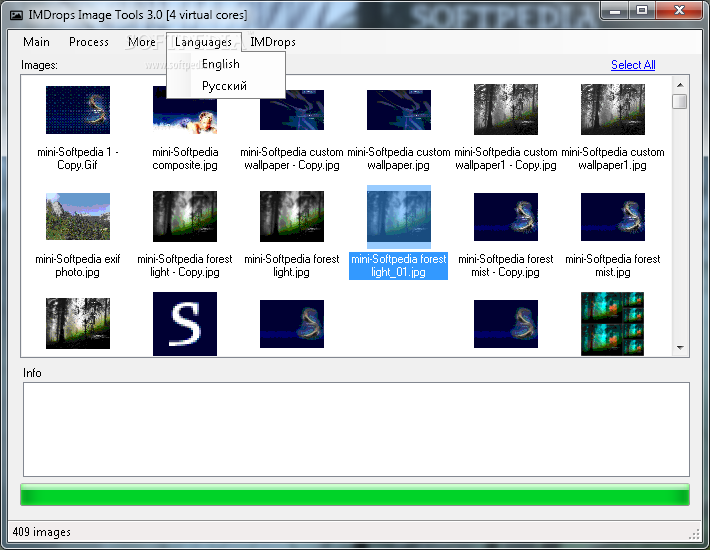710x550 pixels.
Task: Select the mini-Softpedia forest light.jpg thumbnail
Action: (x=292, y=216)
